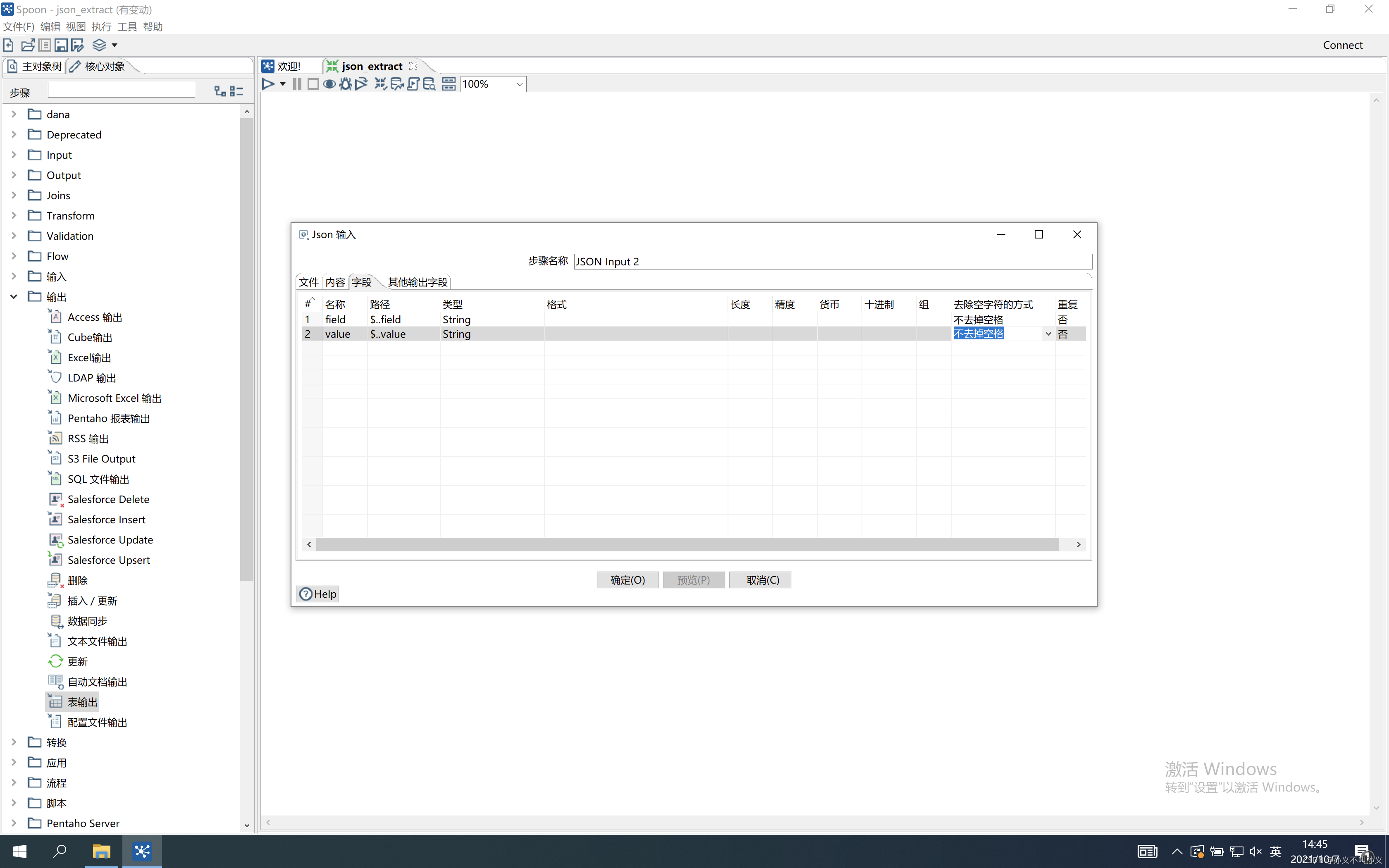1389x868 pixels.
Task: Open File Explorer from taskbar
Action: point(102,851)
